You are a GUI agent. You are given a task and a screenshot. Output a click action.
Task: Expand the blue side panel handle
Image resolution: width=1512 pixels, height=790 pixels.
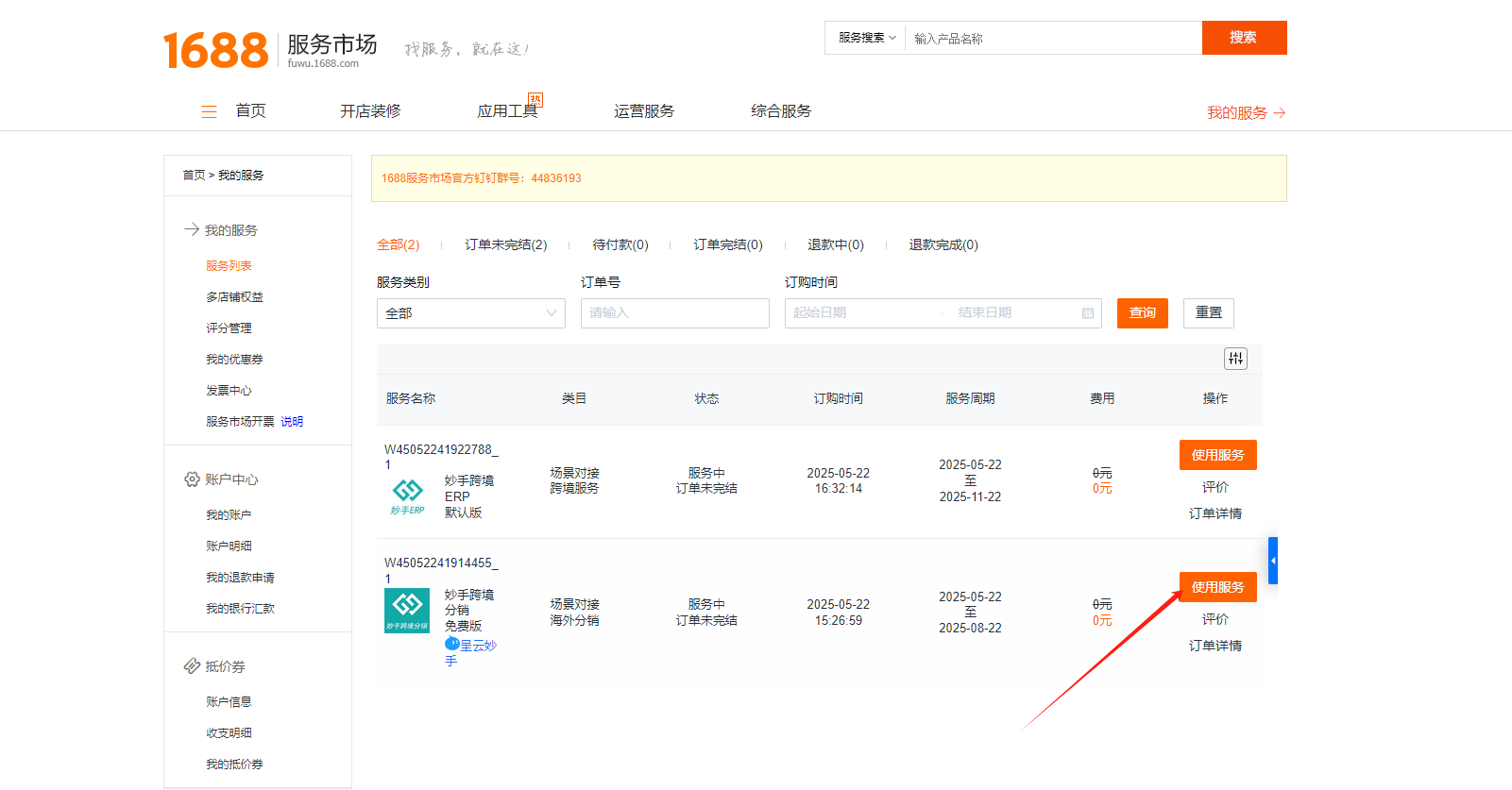[x=1273, y=561]
